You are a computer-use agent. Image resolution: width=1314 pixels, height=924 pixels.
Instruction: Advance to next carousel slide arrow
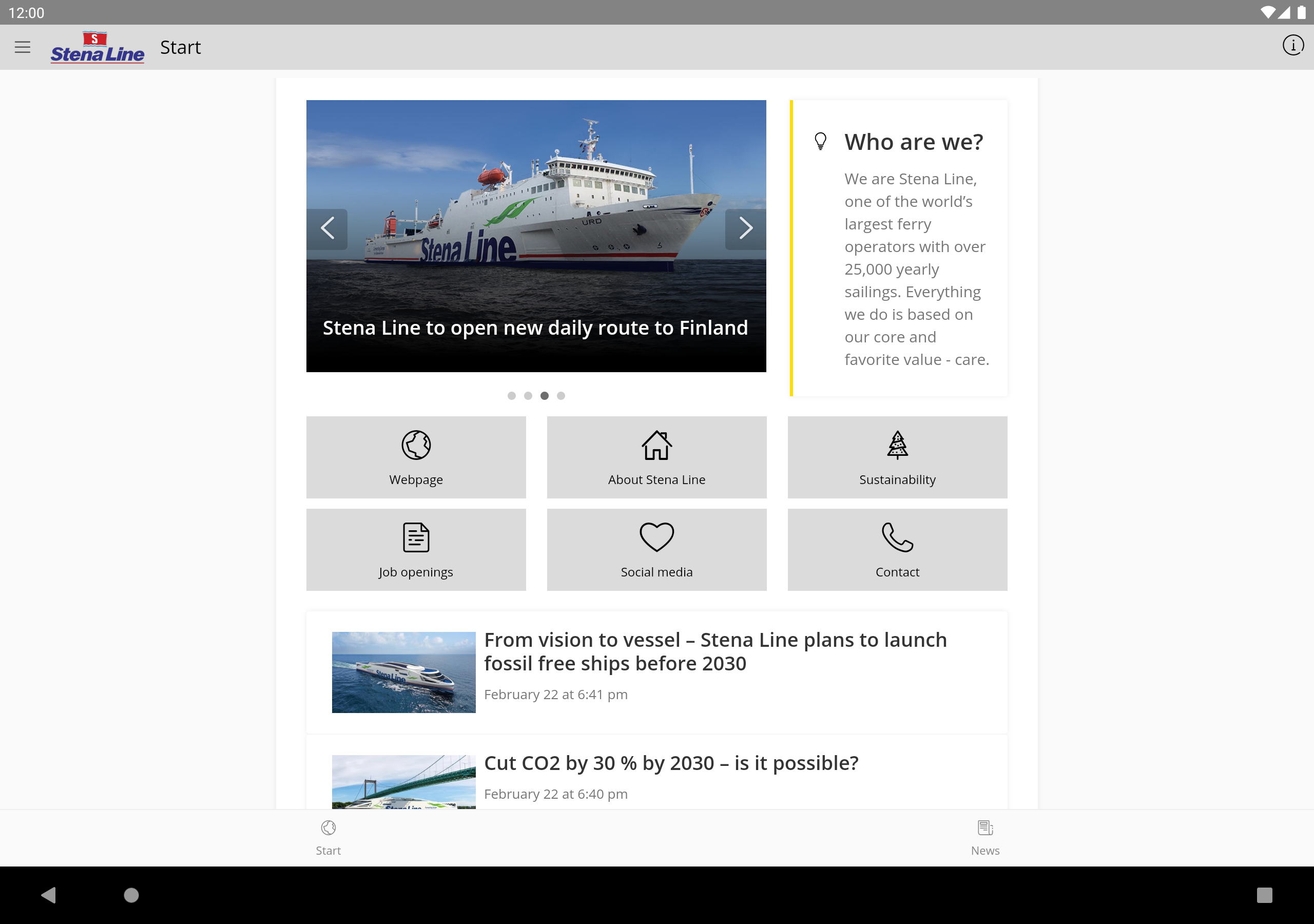pyautogui.click(x=745, y=229)
